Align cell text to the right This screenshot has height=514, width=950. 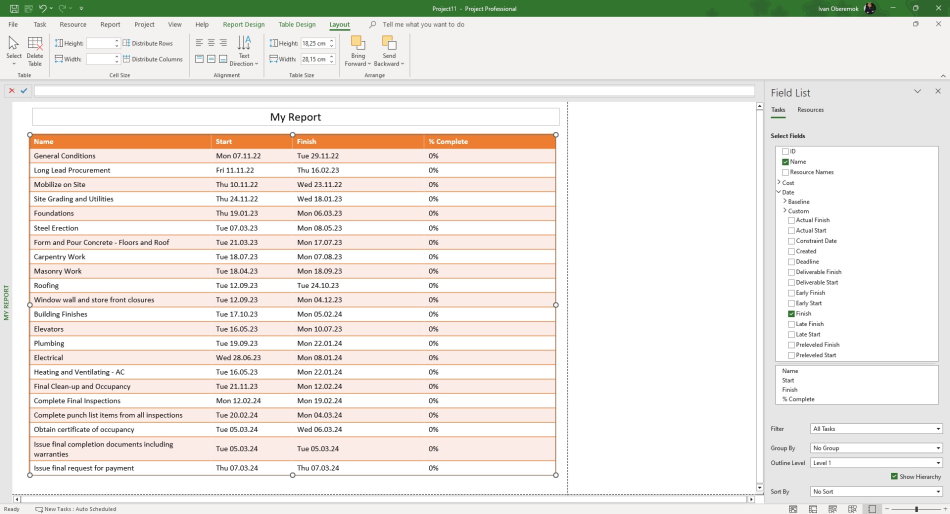pyautogui.click(x=223, y=42)
